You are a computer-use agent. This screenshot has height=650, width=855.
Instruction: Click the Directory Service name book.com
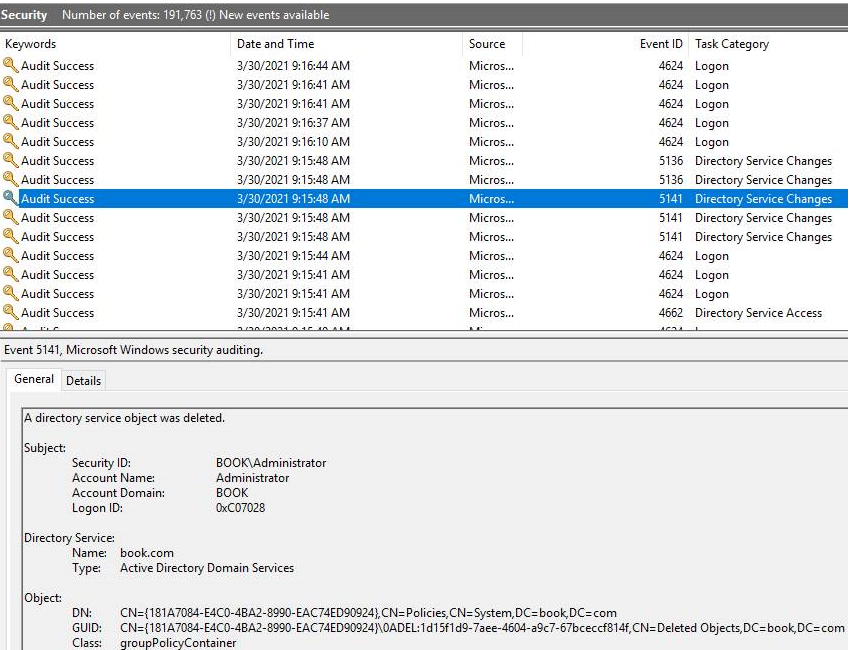pyautogui.click(x=147, y=553)
